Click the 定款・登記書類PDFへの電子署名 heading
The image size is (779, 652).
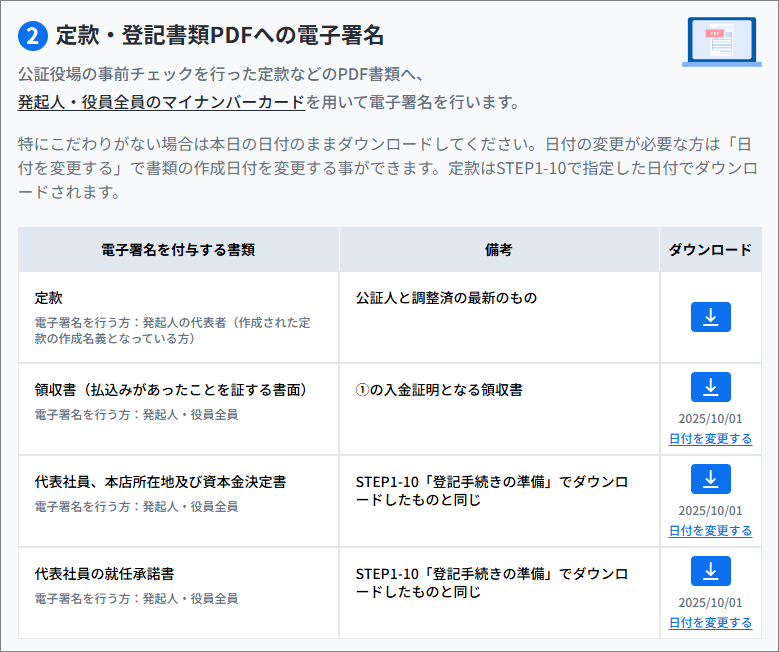[x=219, y=36]
